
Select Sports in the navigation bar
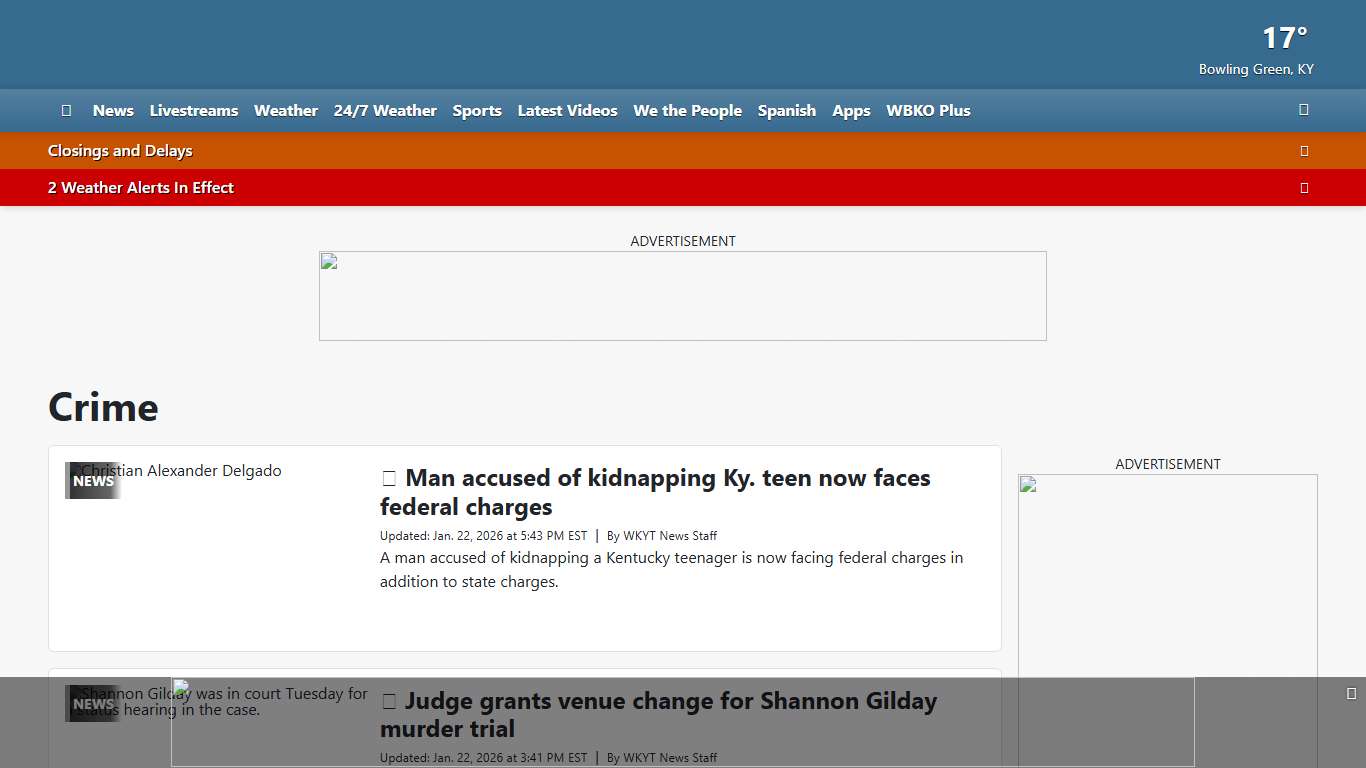point(476,111)
